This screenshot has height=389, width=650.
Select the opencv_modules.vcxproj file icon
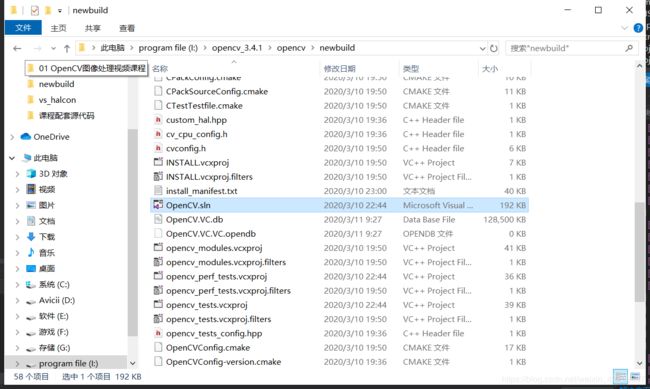(158, 248)
